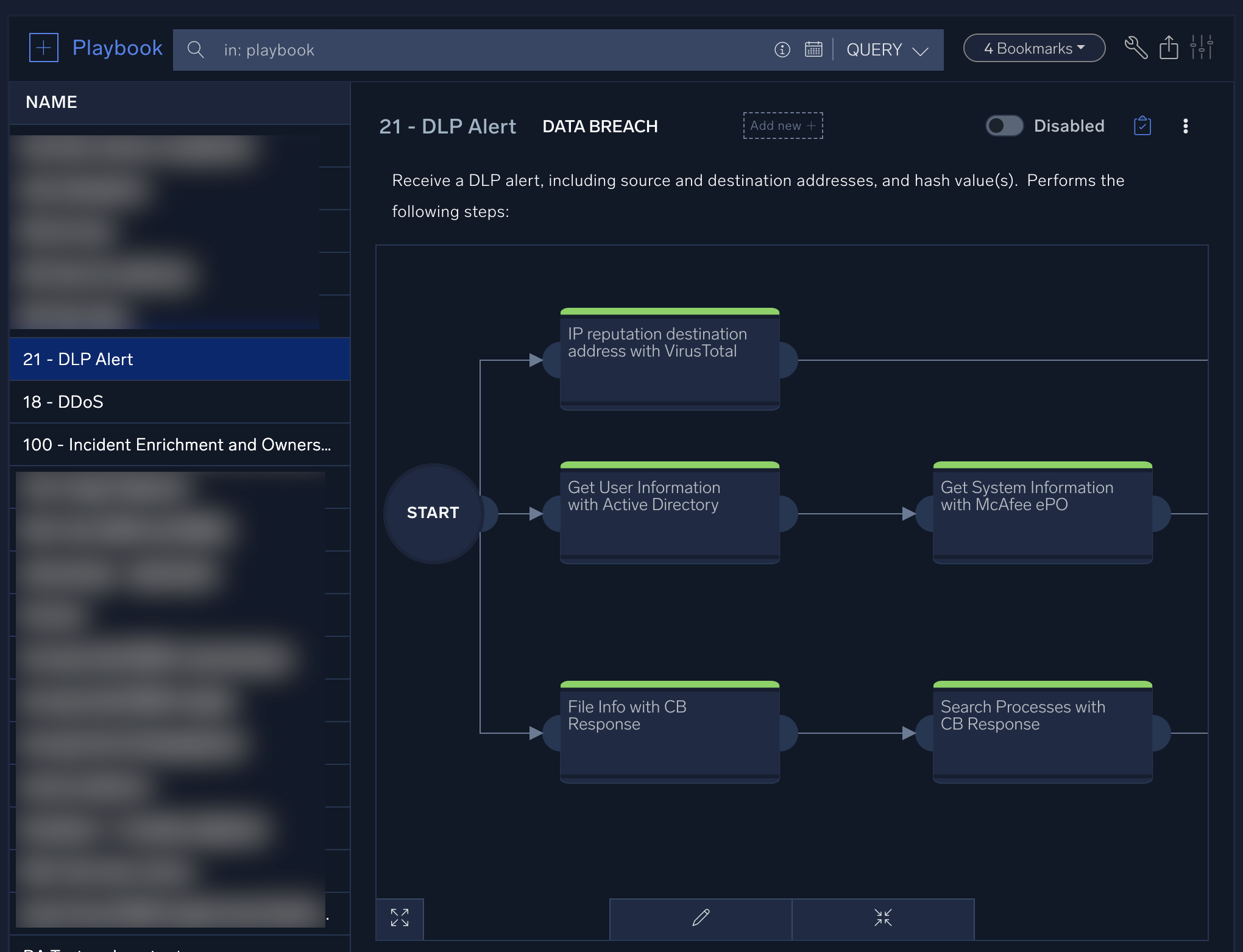The image size is (1243, 952).
Task: Open the wrench tools icon
Action: tap(1136, 48)
